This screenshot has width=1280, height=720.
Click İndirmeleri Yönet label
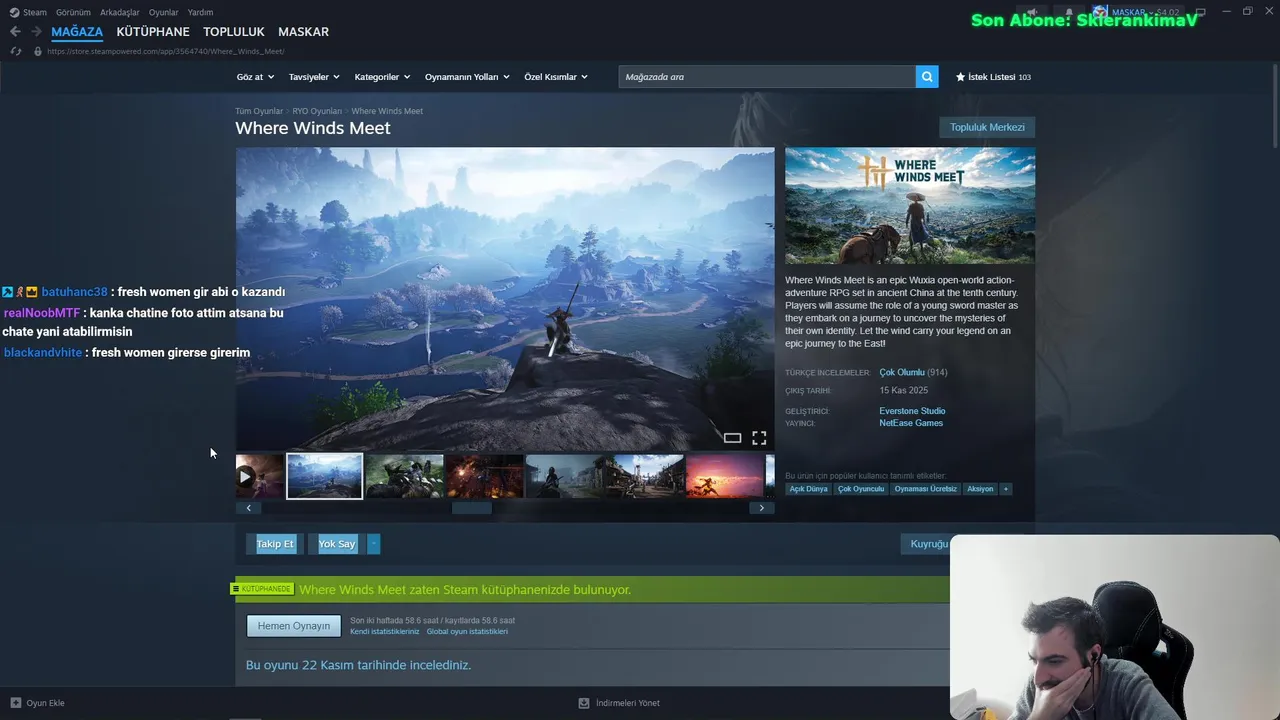pyautogui.click(x=628, y=703)
